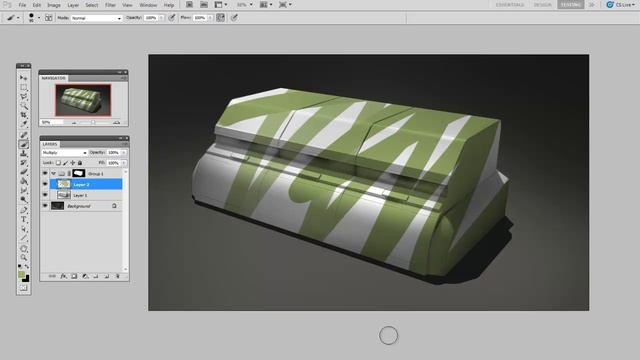Hide the Group 1 layer group
Screen dimensions: 640x360
(x=45, y=173)
